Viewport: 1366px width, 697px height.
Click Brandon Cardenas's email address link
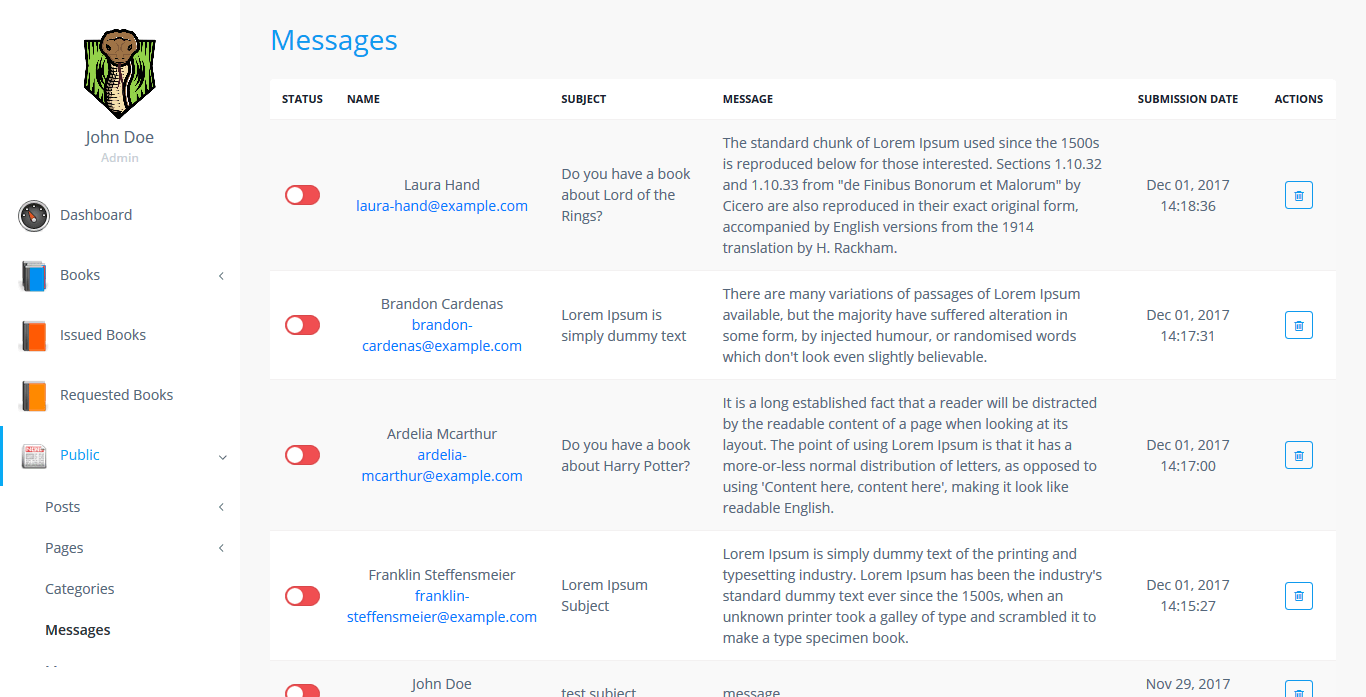(x=442, y=336)
